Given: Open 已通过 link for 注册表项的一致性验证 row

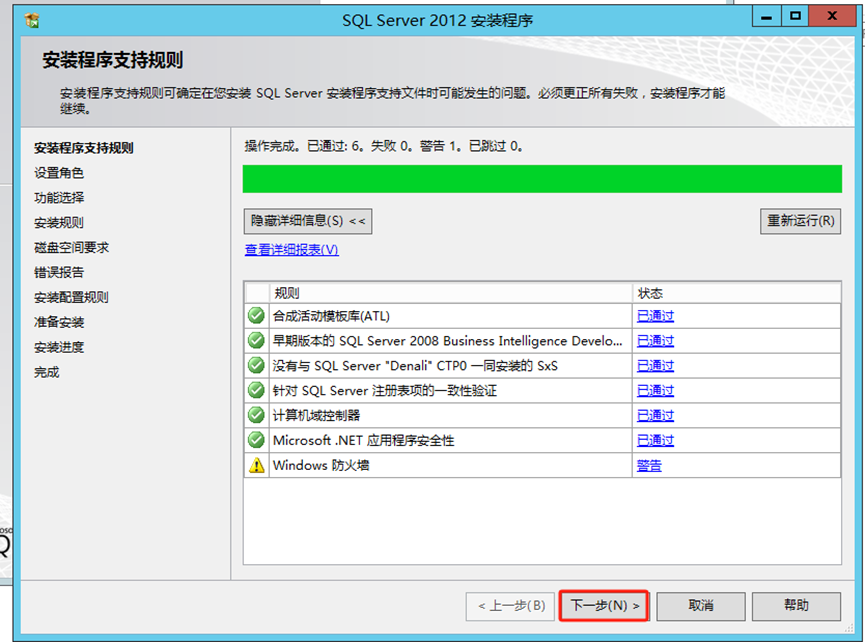Looking at the screenshot, I should [655, 390].
